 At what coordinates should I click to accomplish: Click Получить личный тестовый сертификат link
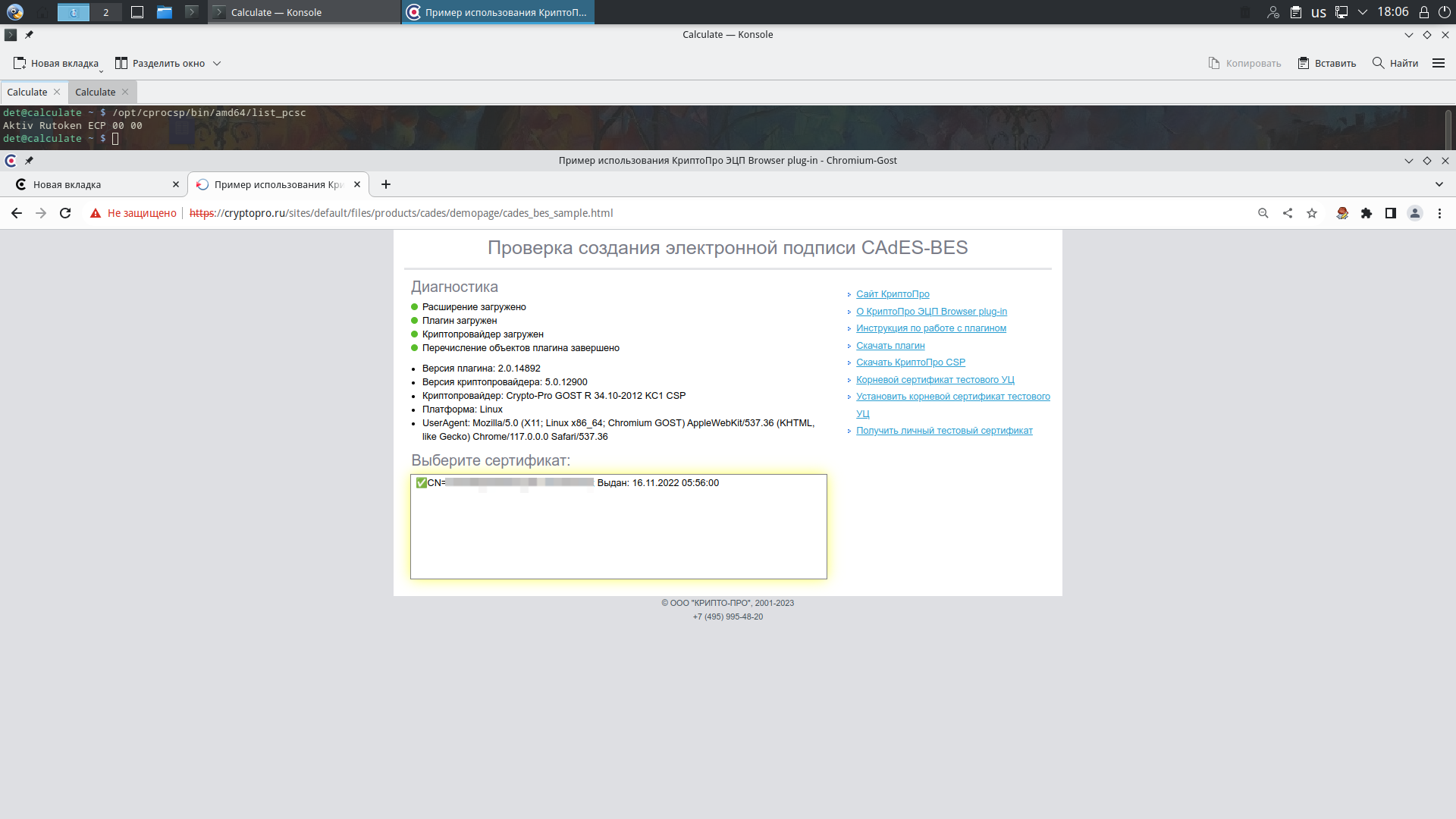pos(944,431)
